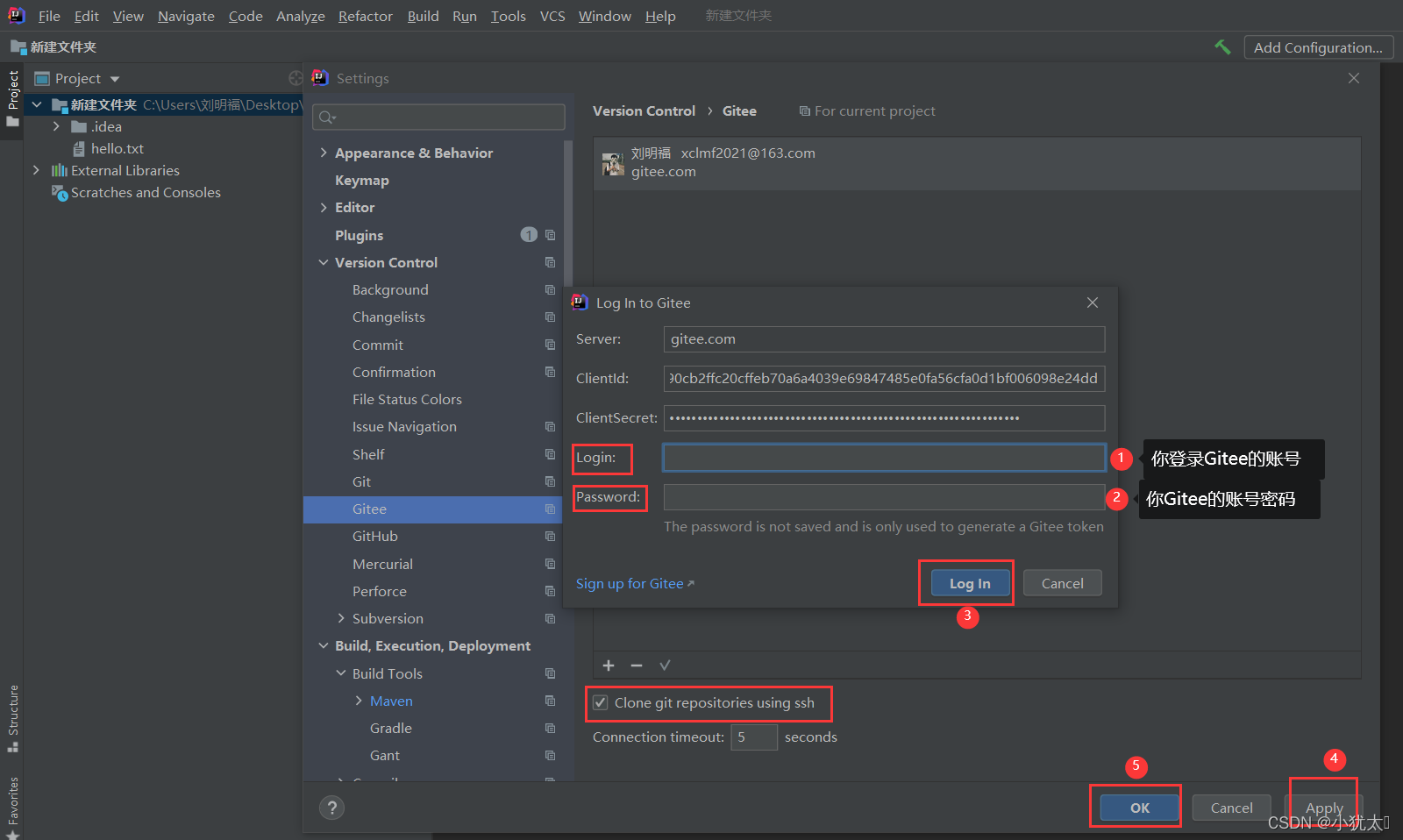Select Keymap in settings tree
This screenshot has height=840, width=1403.
(x=361, y=180)
